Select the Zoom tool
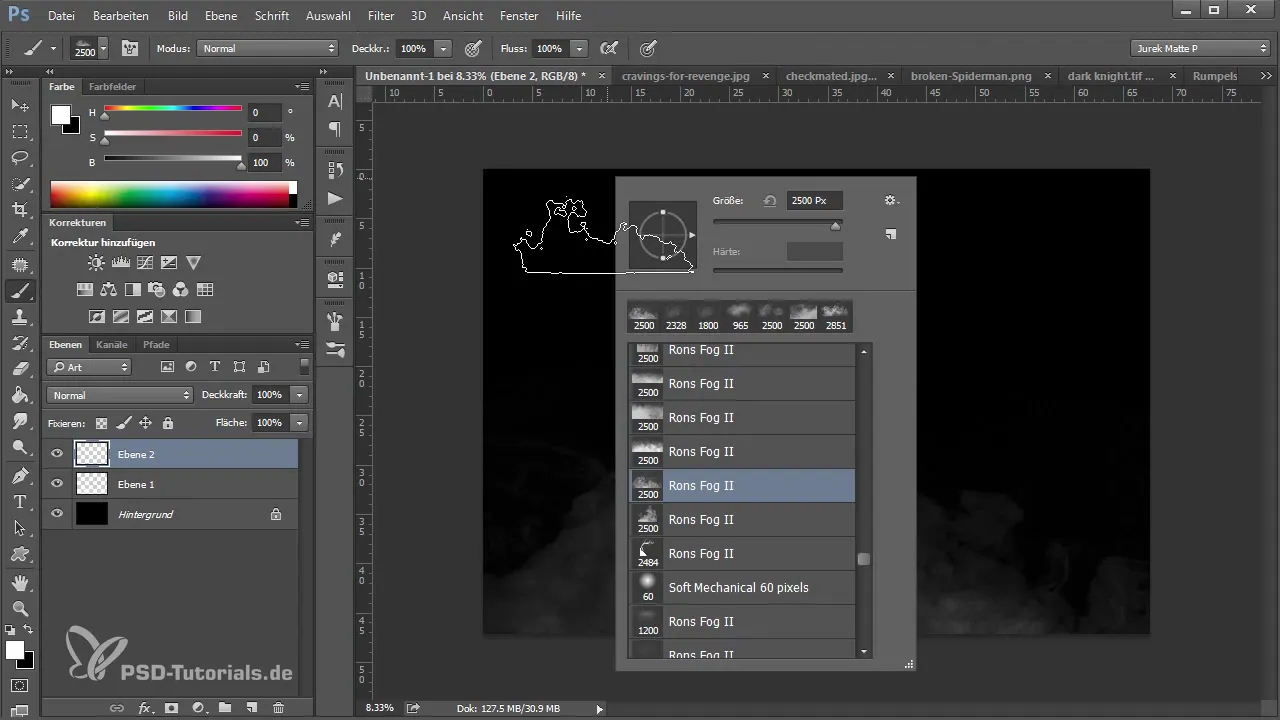The width and height of the screenshot is (1280, 720). (20, 608)
